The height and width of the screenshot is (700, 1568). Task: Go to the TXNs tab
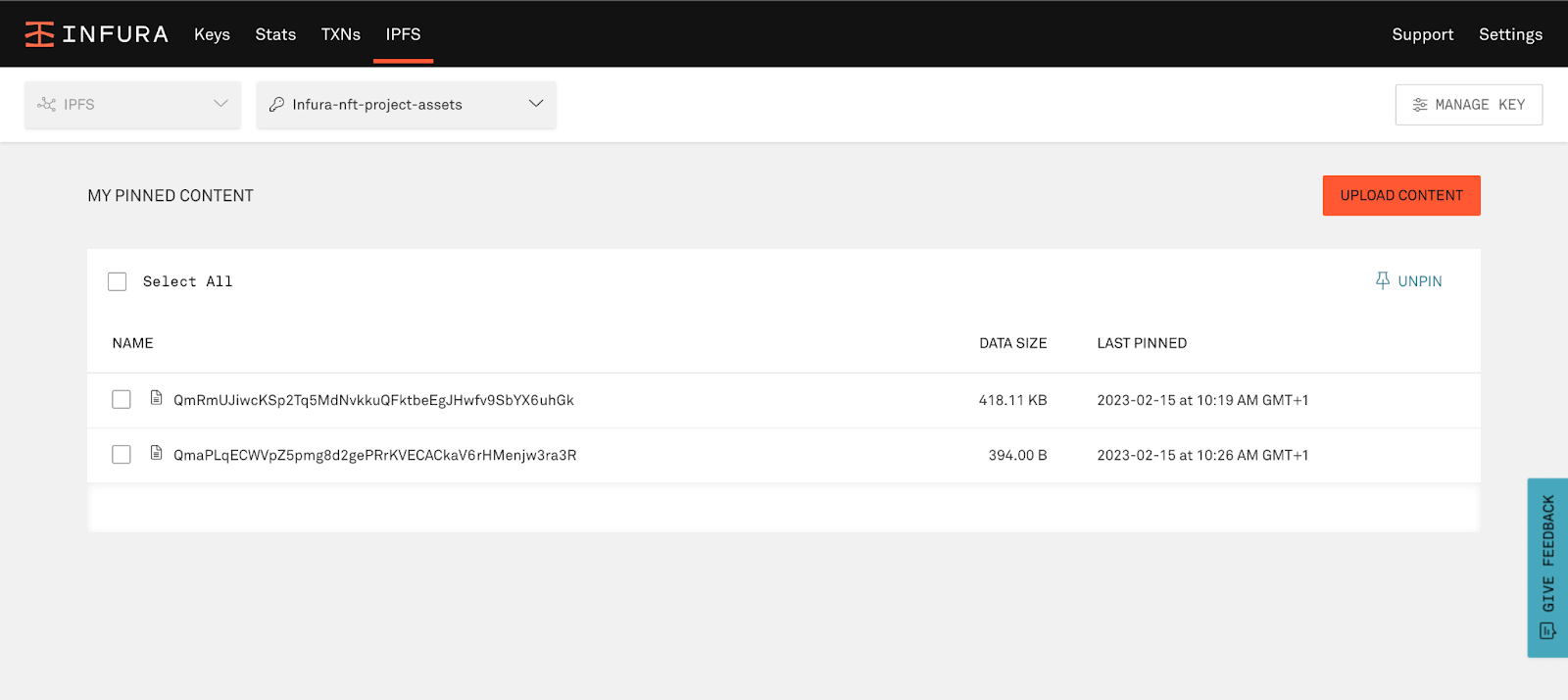click(x=341, y=34)
